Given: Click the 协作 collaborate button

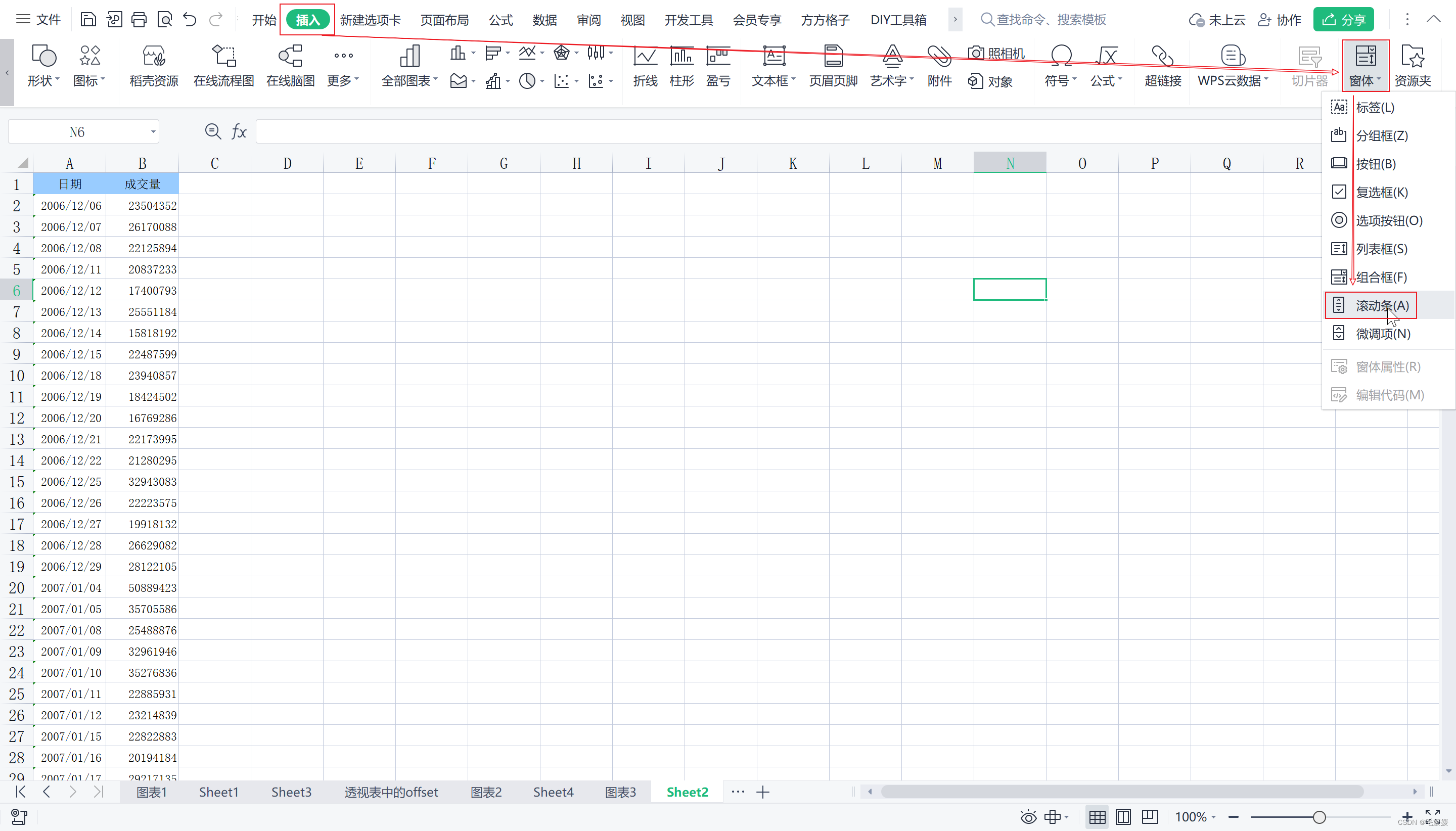Looking at the screenshot, I should (x=1279, y=20).
